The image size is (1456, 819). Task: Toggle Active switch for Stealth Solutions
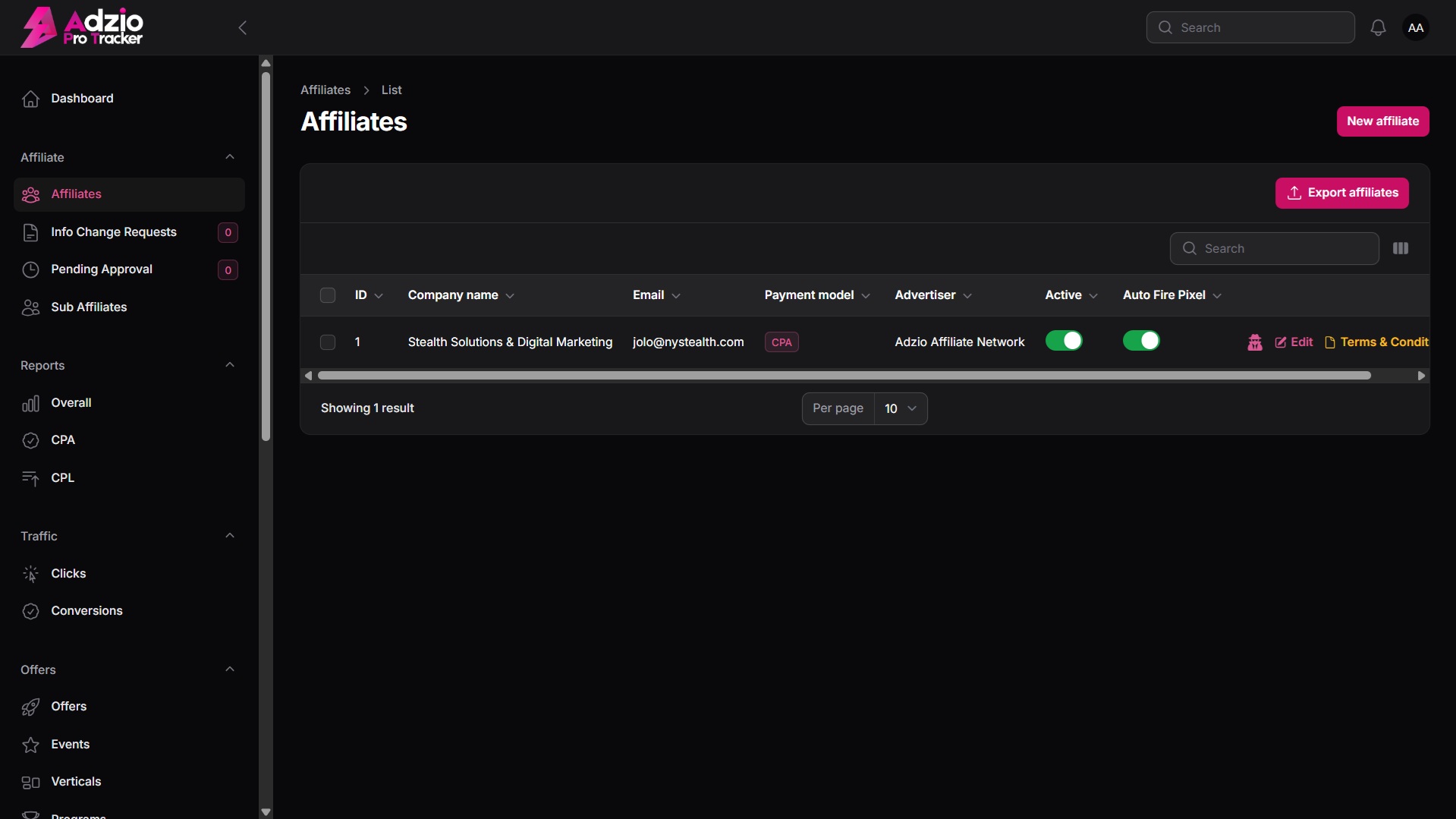[1064, 341]
